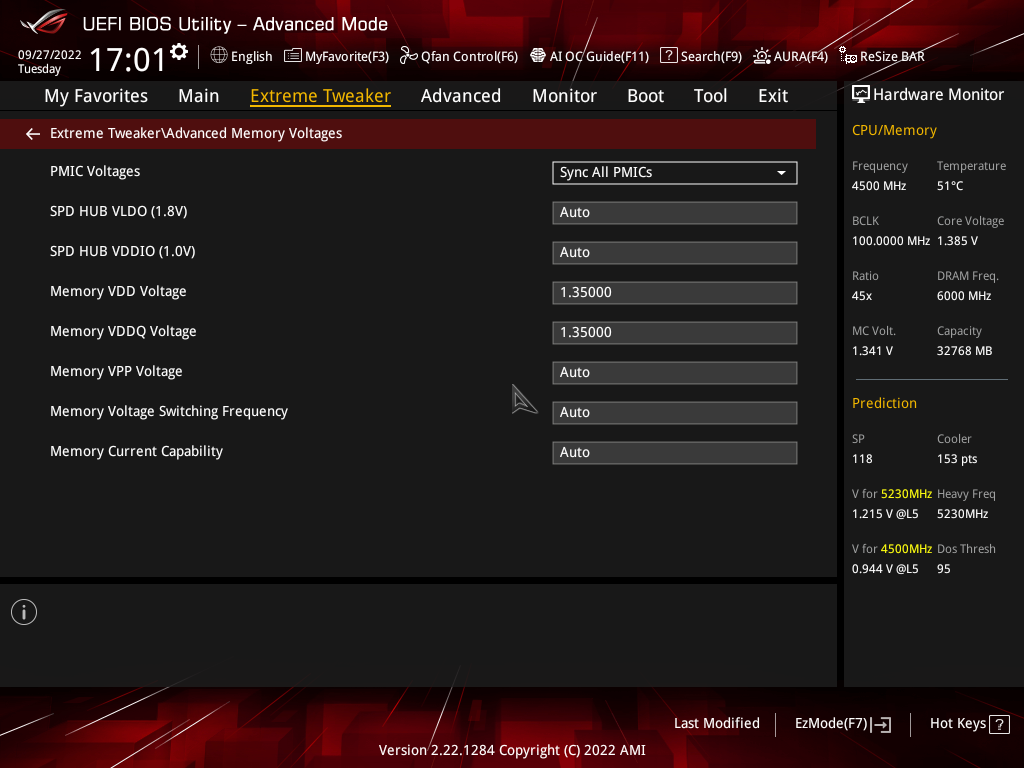Select Memory Current Capability label

(136, 451)
